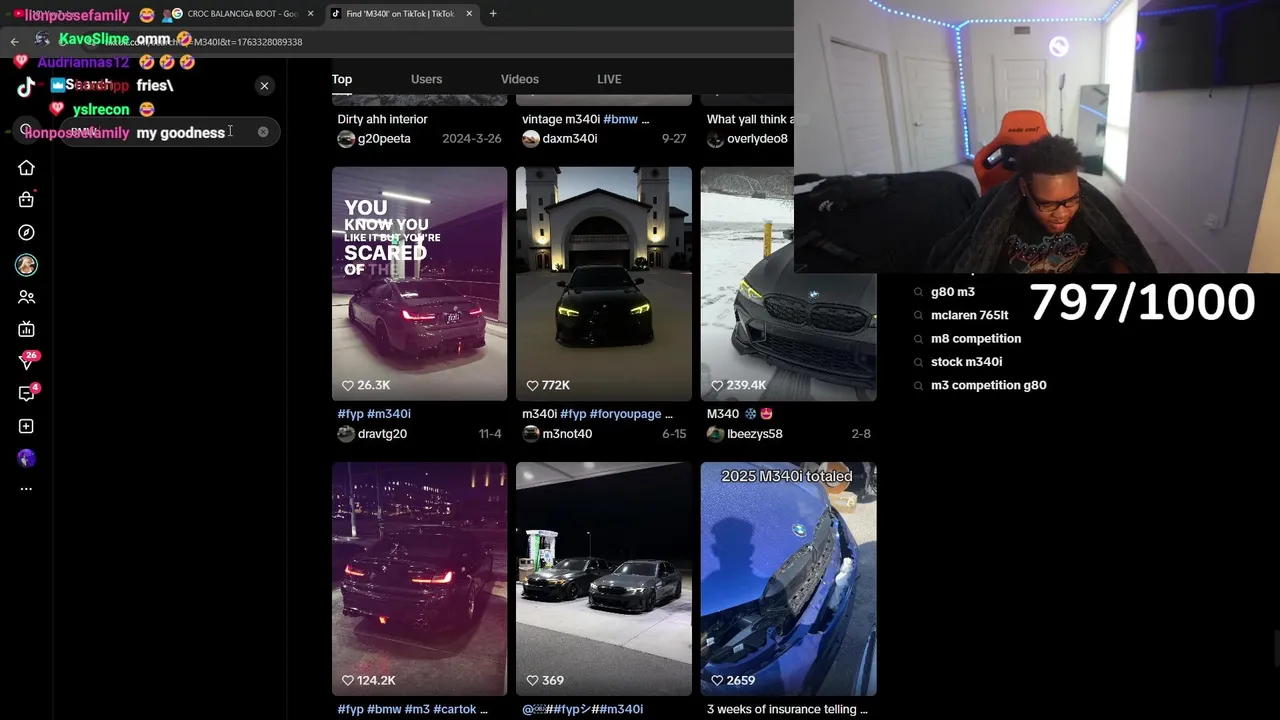Viewport: 1280px width, 720px height.
Task: Click the #m340i hashtag under dravtg20 video
Action: coord(389,414)
